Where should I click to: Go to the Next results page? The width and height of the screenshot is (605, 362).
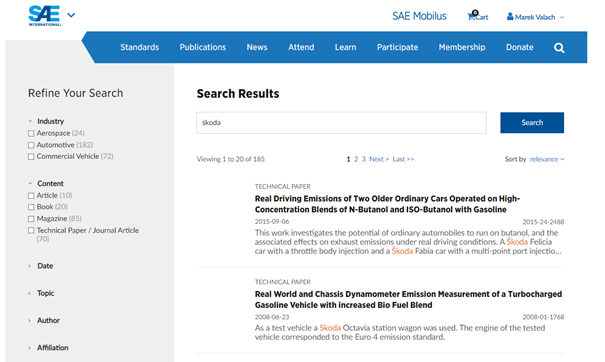[379, 159]
